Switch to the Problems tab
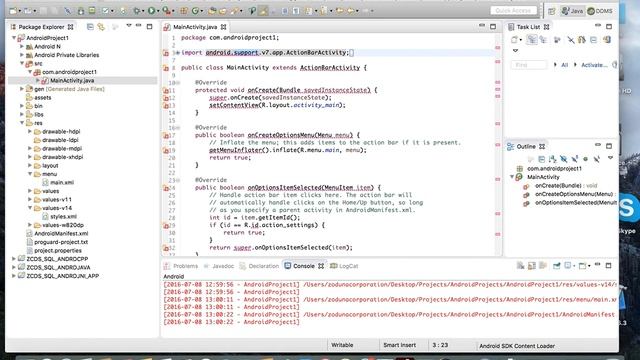 (x=181, y=266)
